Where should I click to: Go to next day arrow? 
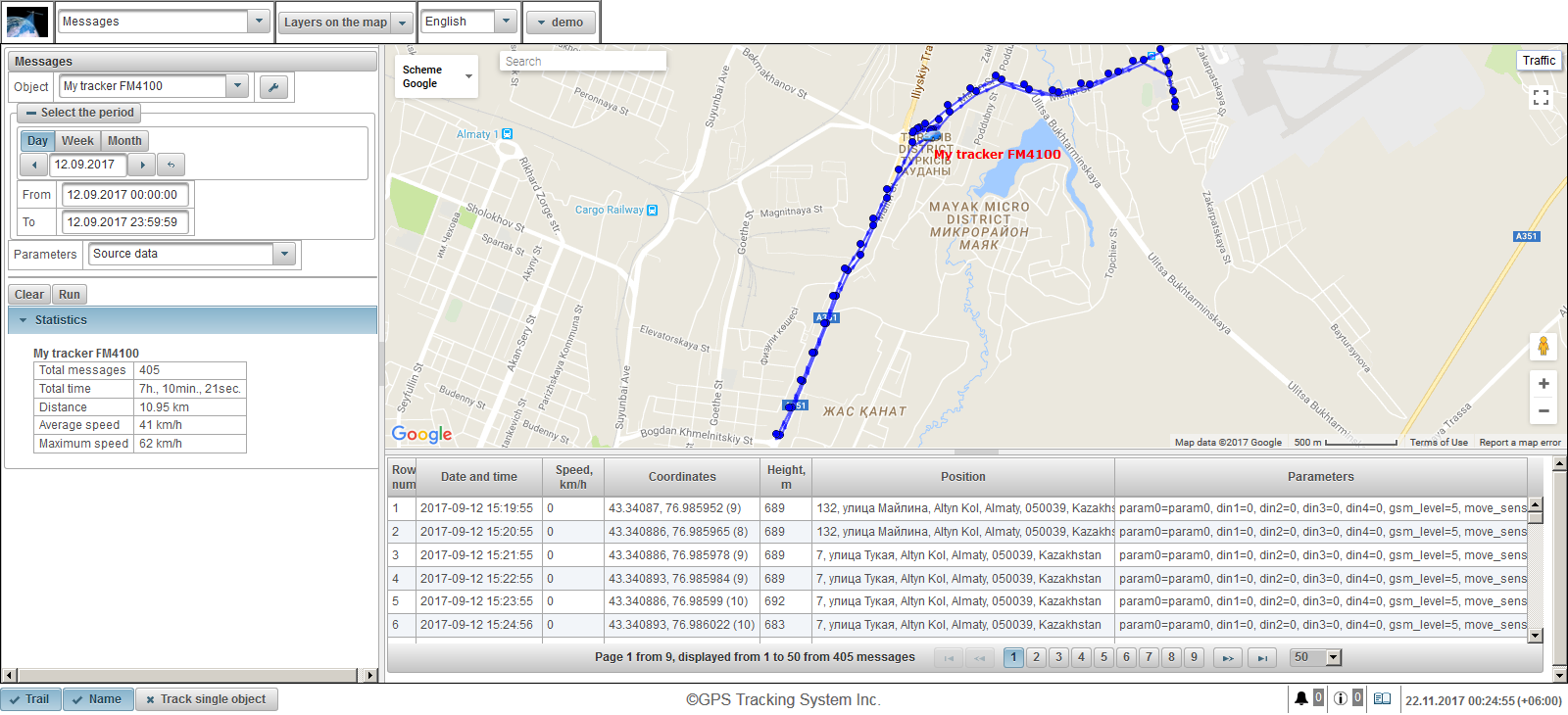(142, 165)
